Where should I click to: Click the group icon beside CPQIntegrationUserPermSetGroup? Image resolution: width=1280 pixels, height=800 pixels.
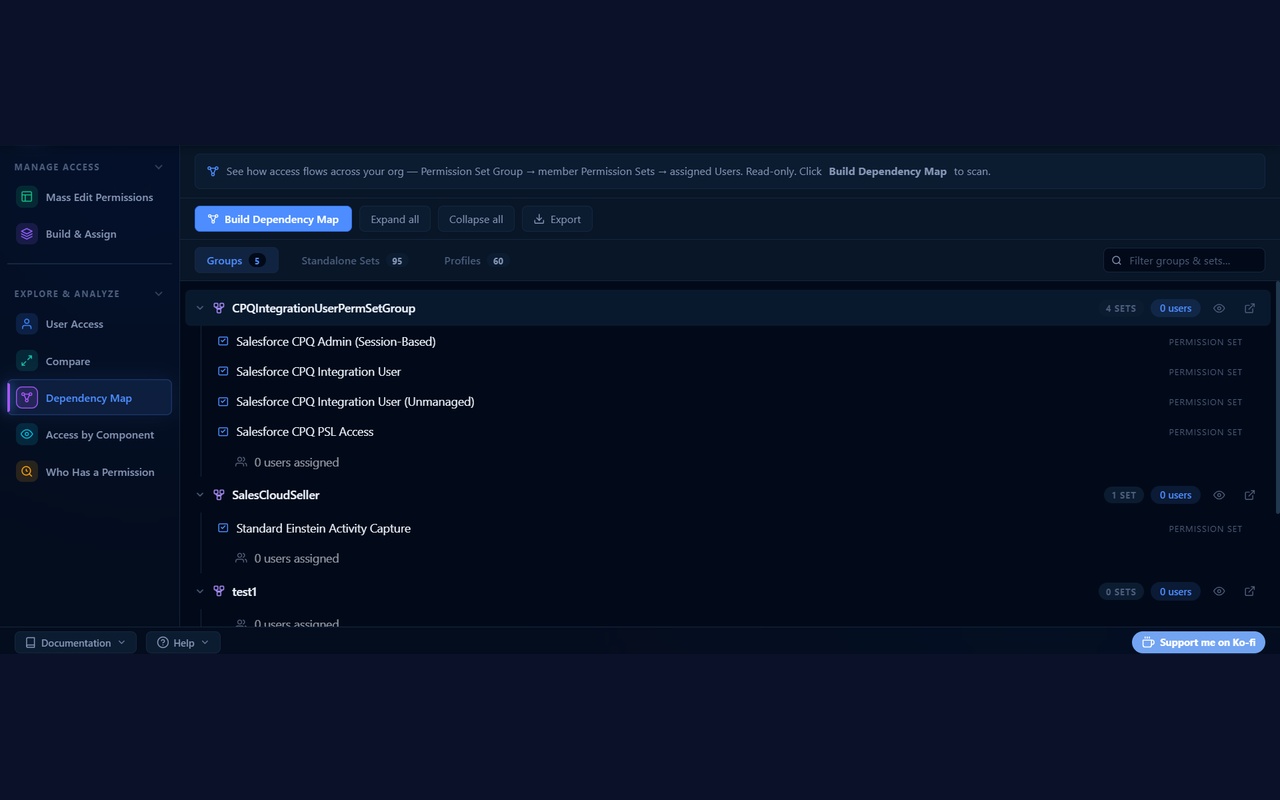pyautogui.click(x=219, y=308)
